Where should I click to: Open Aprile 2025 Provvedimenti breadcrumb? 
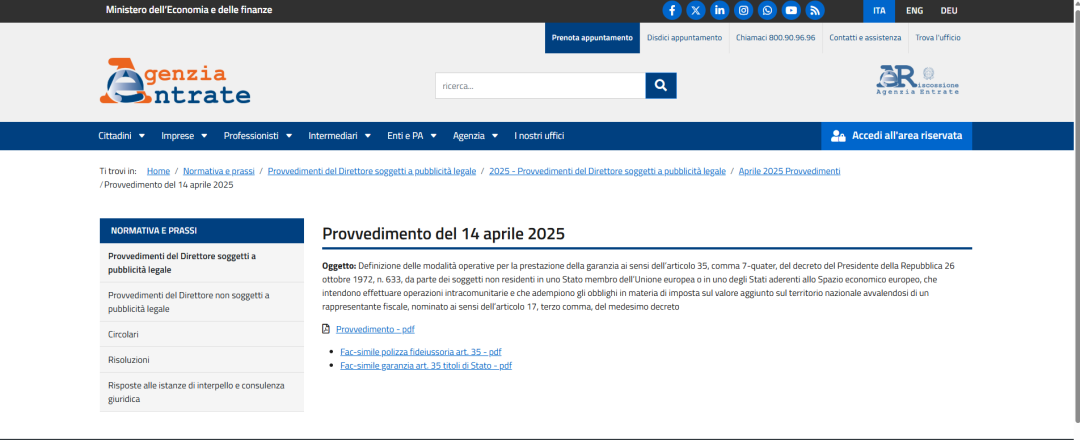(x=789, y=171)
